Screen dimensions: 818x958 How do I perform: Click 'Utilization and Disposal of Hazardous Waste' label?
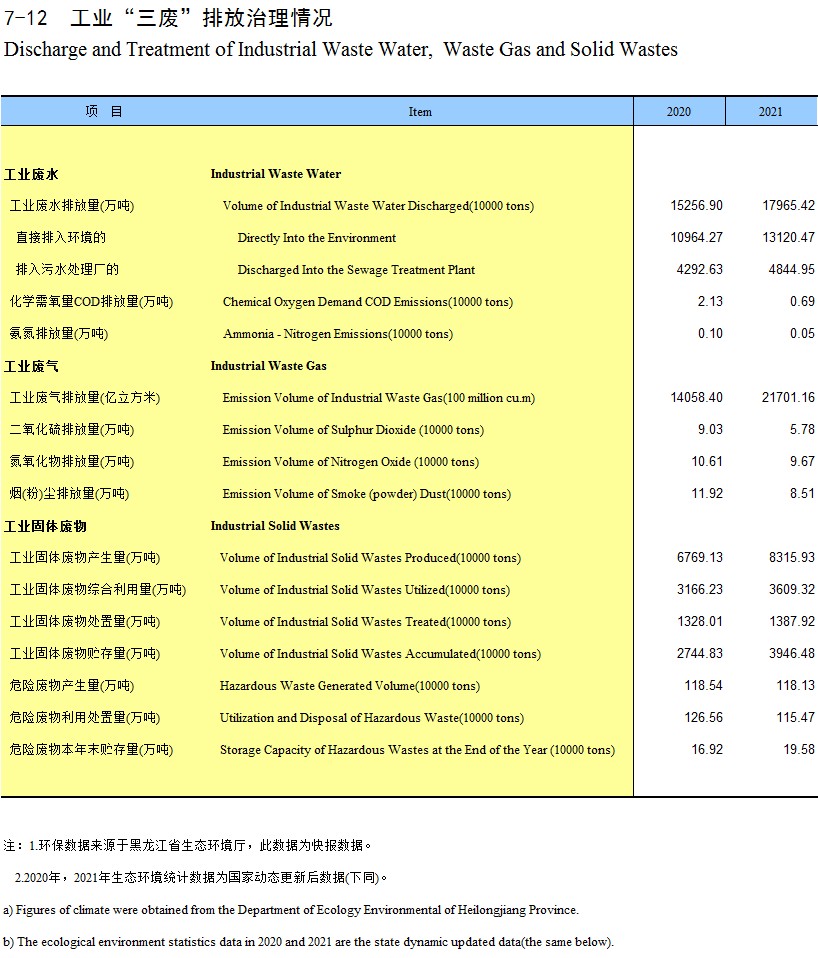click(371, 718)
